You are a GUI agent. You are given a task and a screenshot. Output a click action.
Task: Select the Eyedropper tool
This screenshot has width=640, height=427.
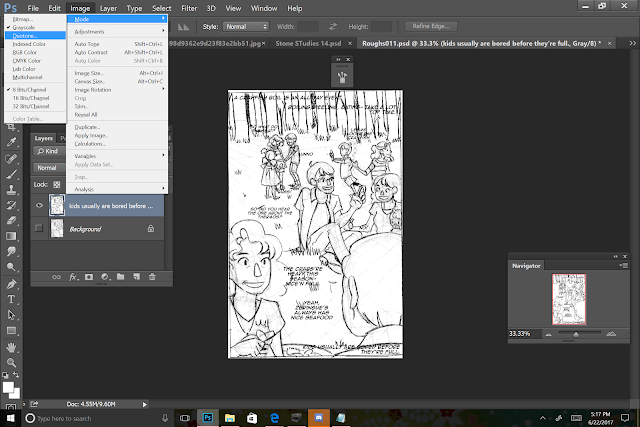tap(11, 142)
